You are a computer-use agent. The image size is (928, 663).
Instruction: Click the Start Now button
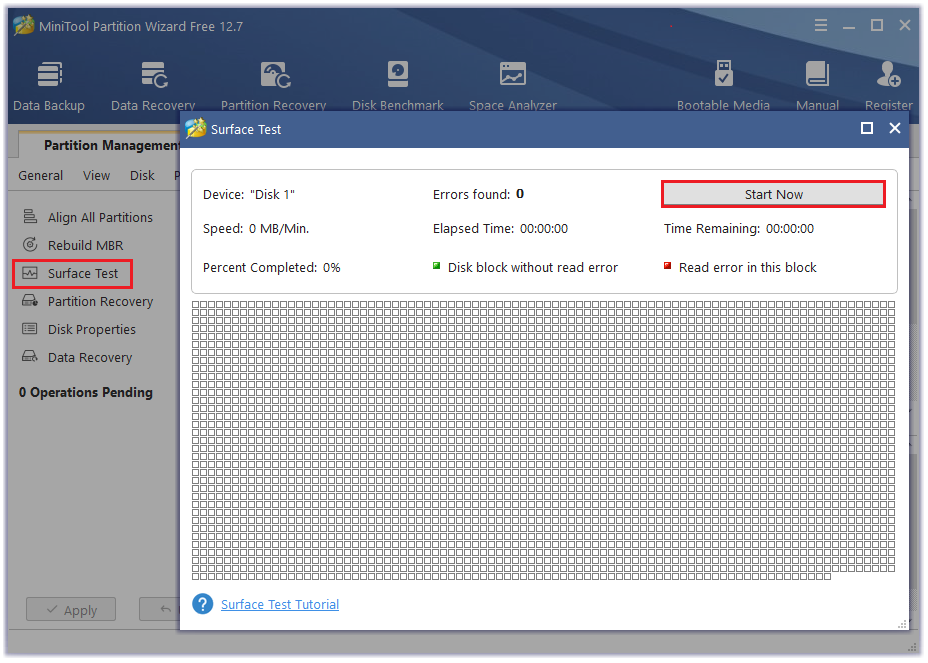tap(773, 194)
